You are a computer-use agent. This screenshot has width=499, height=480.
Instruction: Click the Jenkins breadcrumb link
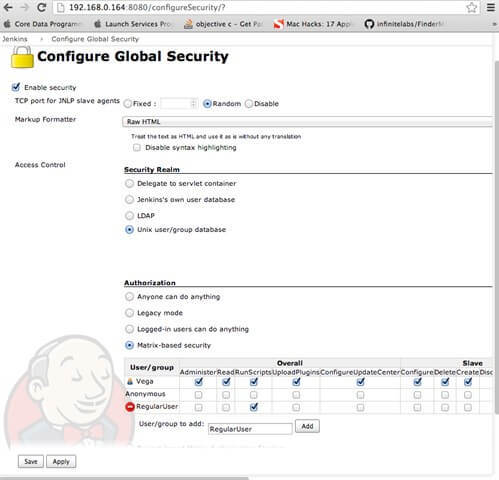[x=15, y=39]
